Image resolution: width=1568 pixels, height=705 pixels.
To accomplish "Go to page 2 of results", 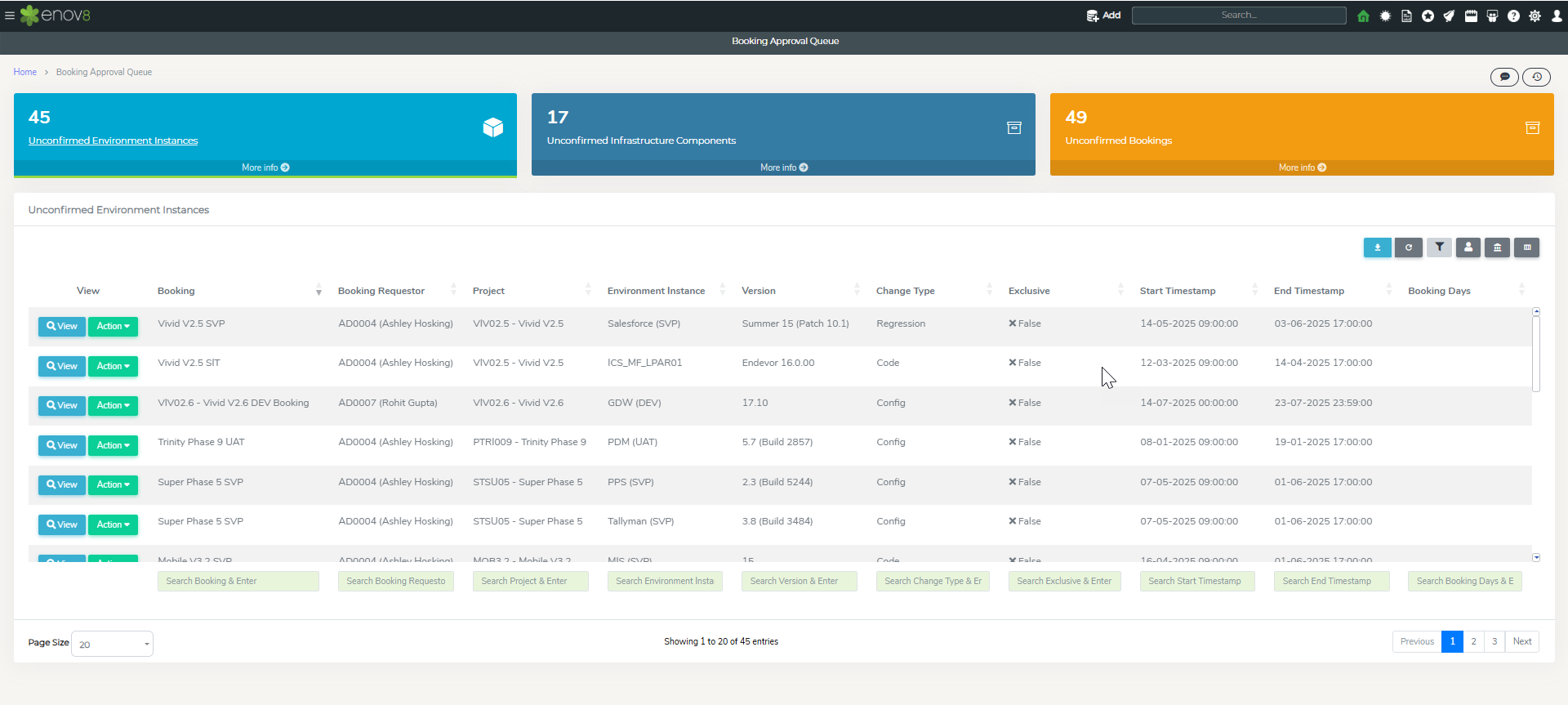I will (x=1473, y=641).
